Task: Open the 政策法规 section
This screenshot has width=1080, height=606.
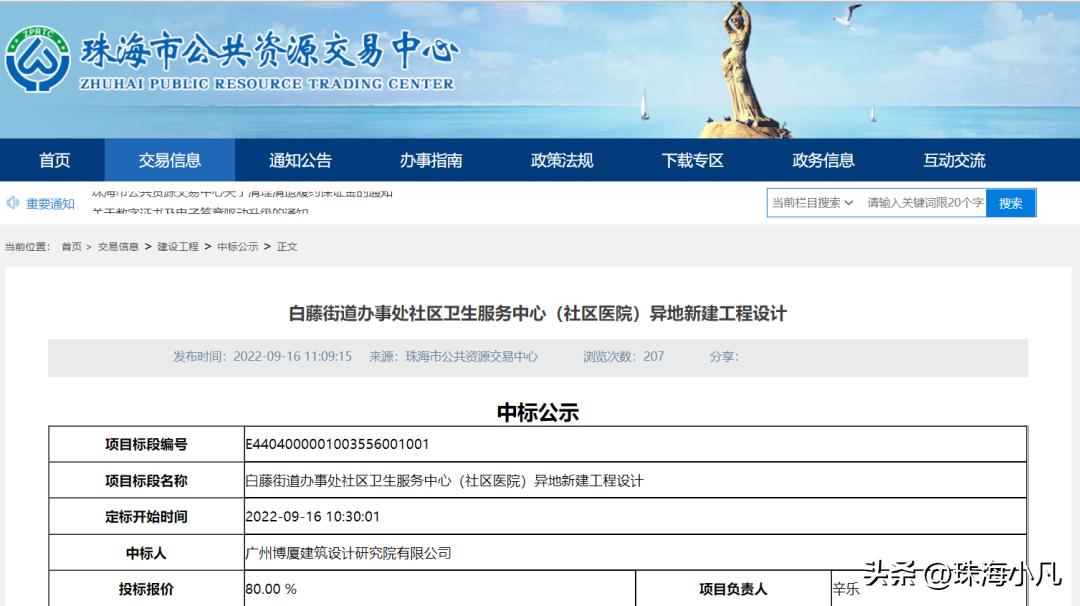Action: click(560, 159)
